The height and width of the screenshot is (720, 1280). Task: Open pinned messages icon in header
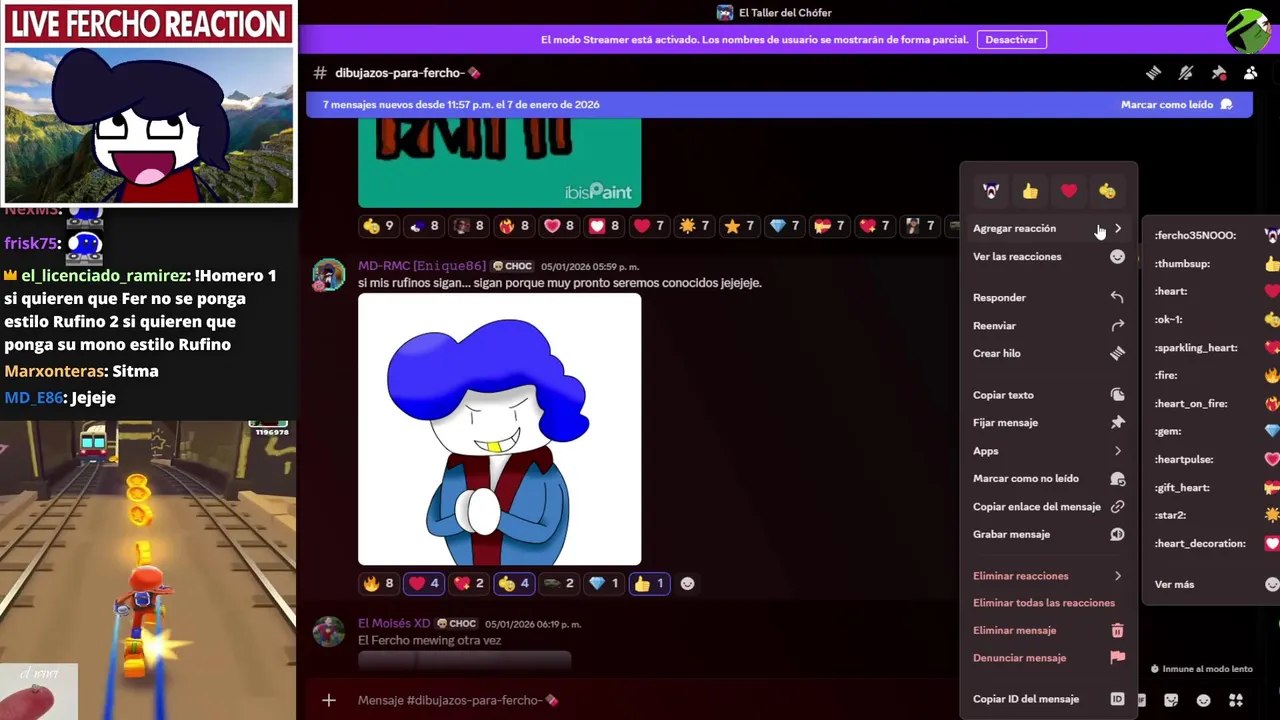tap(1219, 73)
